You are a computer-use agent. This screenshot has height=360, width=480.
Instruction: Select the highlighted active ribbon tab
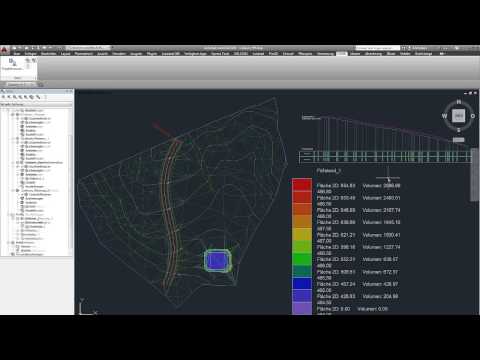coord(342,53)
